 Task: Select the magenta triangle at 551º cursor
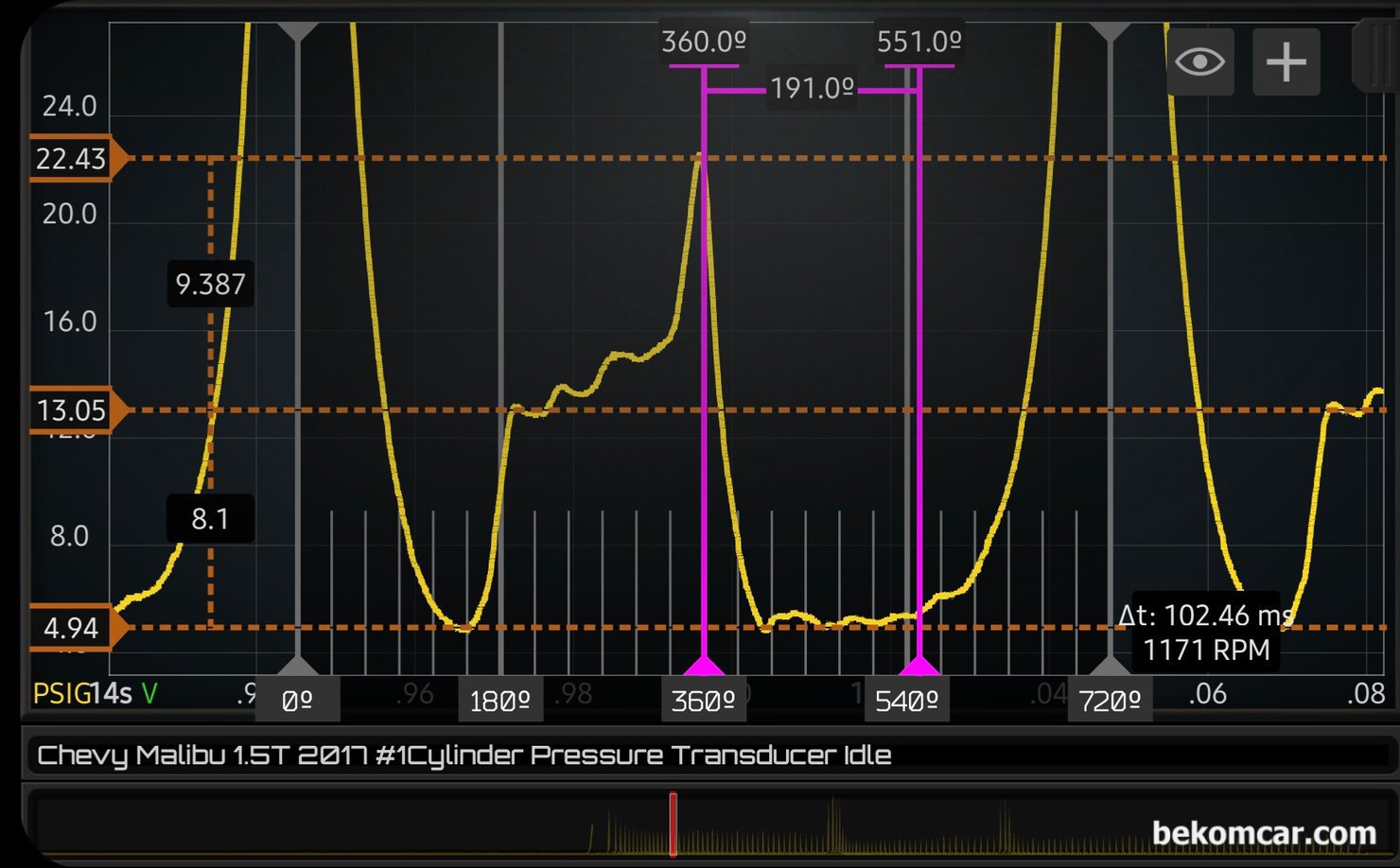click(x=918, y=666)
